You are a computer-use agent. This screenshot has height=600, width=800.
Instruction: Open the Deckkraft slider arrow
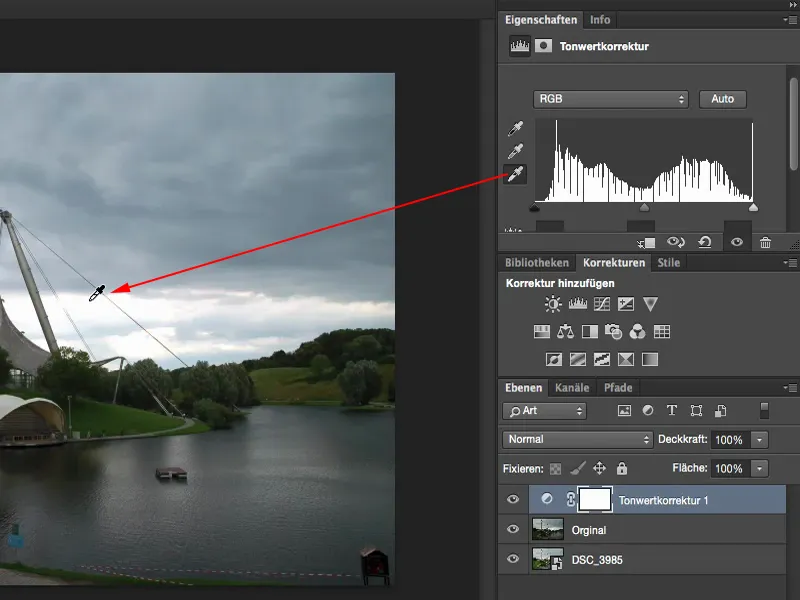759,440
